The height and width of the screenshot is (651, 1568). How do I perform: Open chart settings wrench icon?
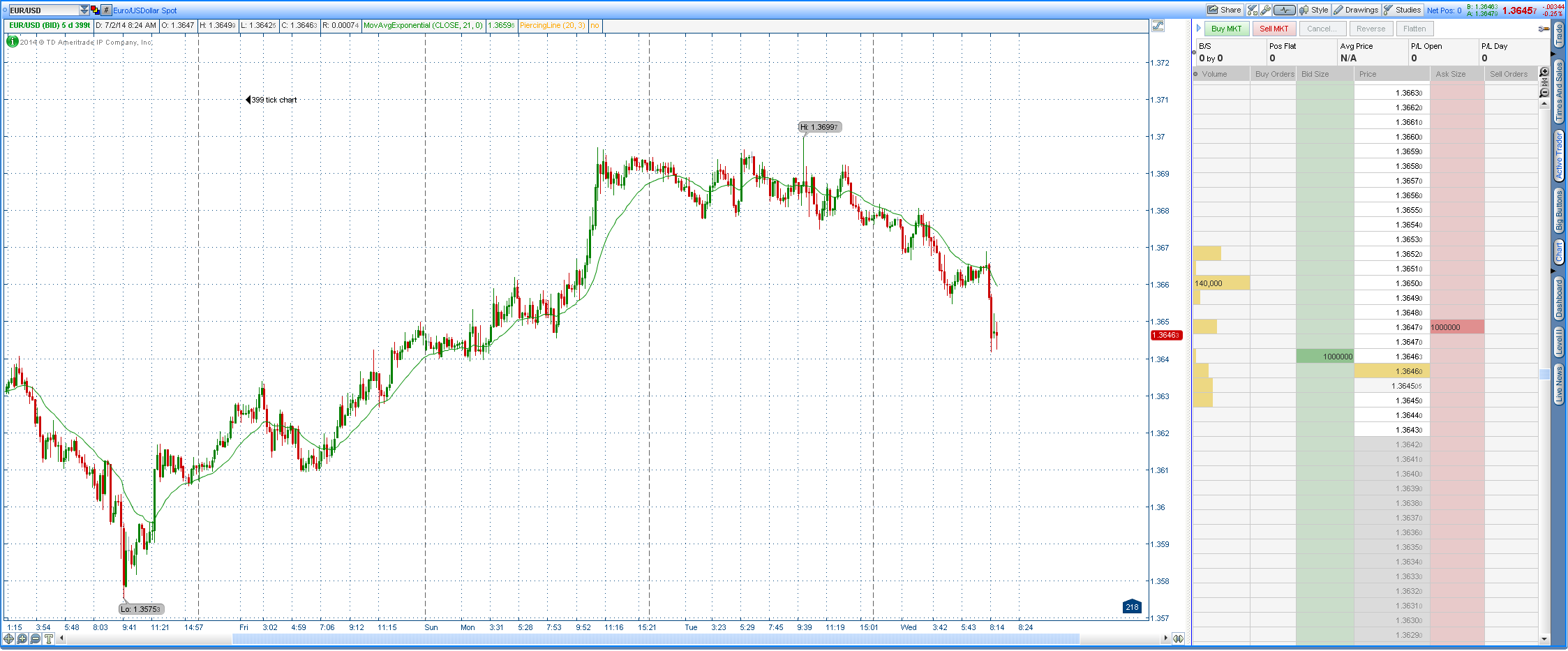[1265, 10]
